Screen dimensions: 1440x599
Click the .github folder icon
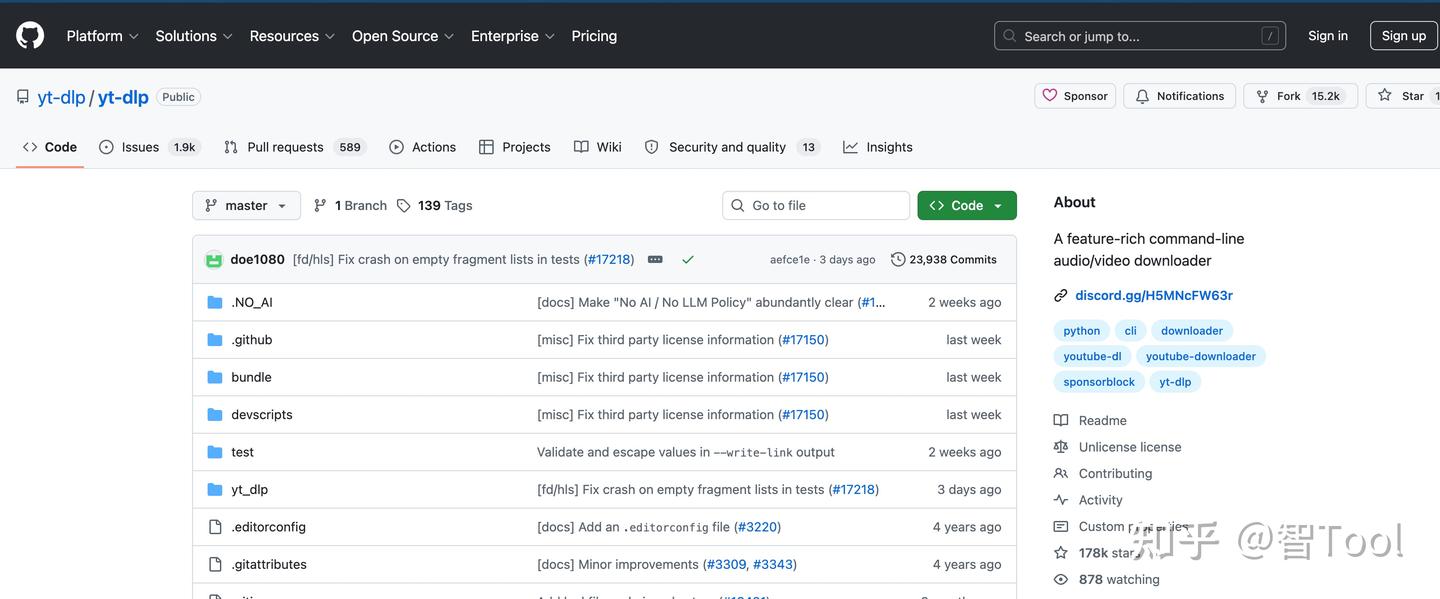[x=215, y=340]
